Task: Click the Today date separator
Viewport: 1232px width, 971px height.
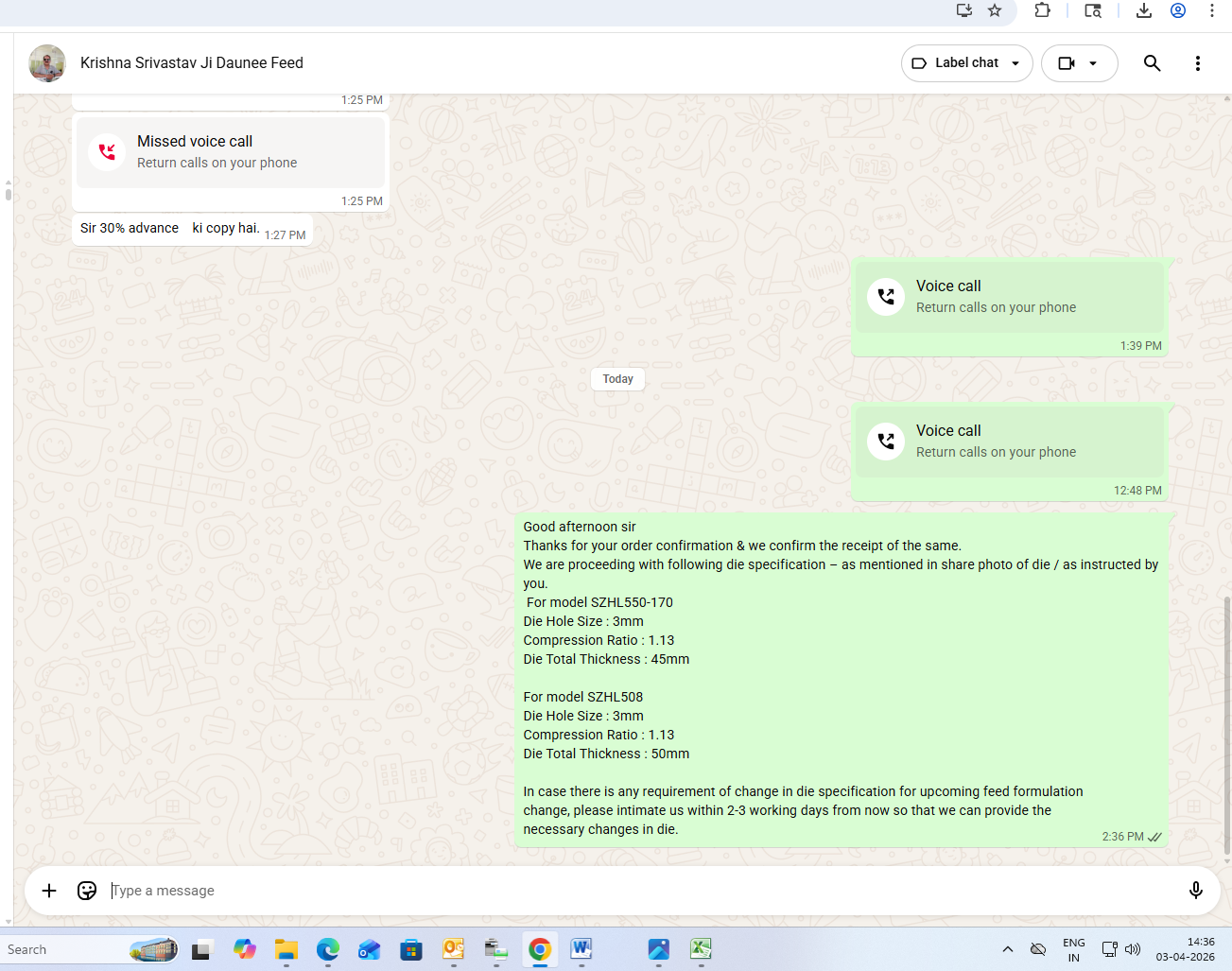Action: (618, 379)
